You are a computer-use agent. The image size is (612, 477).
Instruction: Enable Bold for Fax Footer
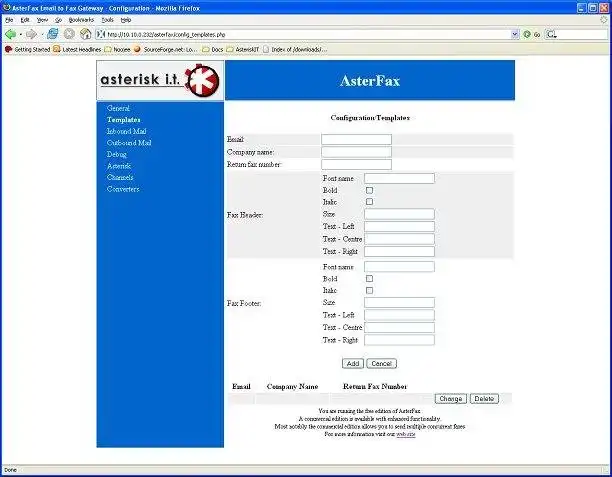pos(369,279)
